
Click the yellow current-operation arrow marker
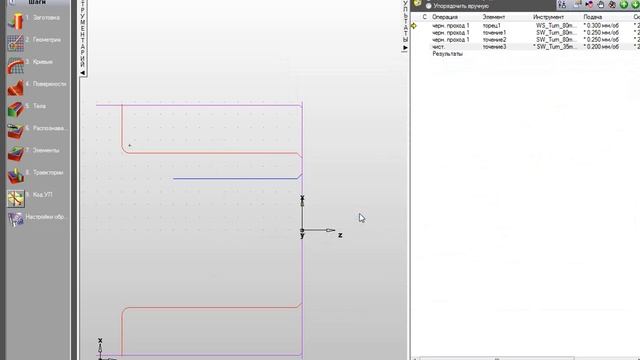414,26
